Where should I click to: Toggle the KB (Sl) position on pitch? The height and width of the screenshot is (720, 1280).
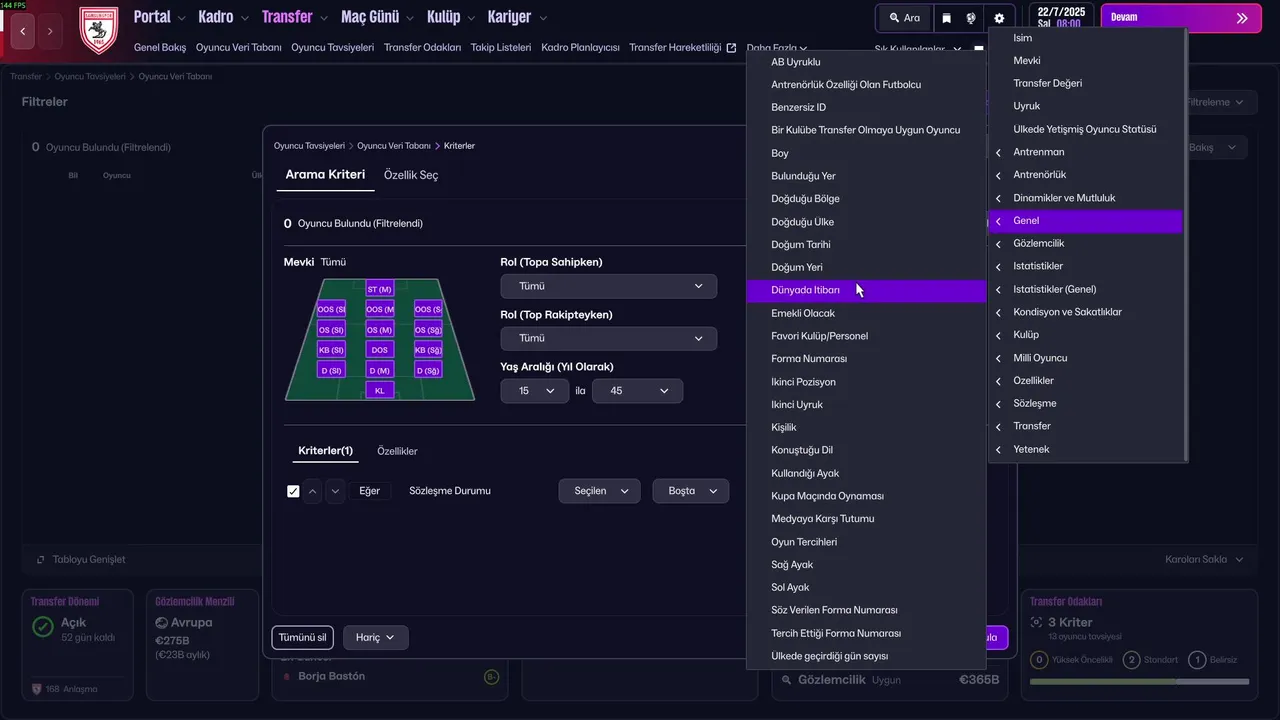(331, 350)
